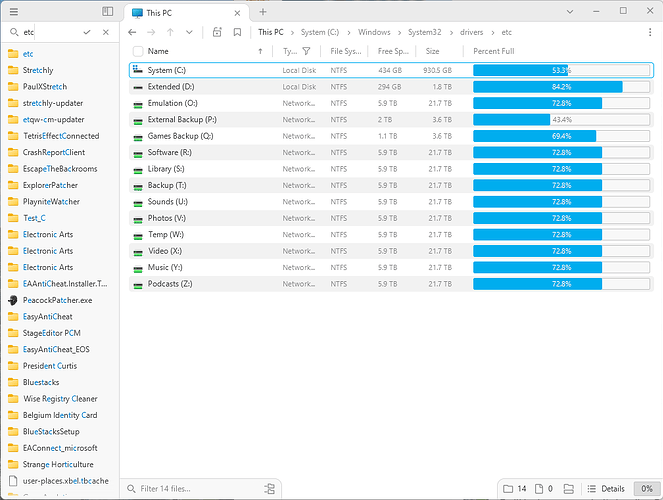Open Wise Registry Cleaner folder result
This screenshot has height=500, width=663.
(60, 399)
